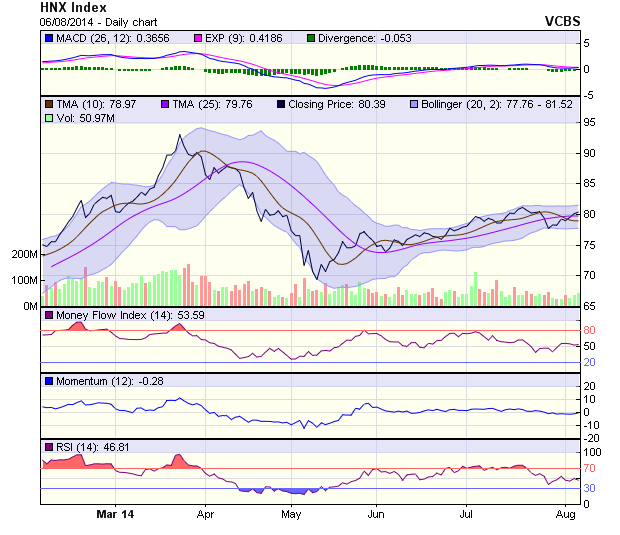Click the blue MACD legend swatch

pos(48,38)
